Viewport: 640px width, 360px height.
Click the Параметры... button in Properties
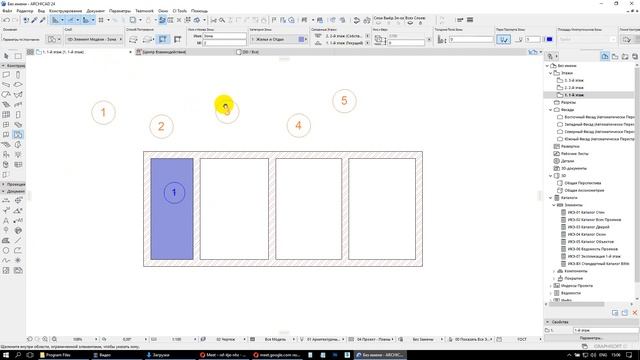(590, 338)
